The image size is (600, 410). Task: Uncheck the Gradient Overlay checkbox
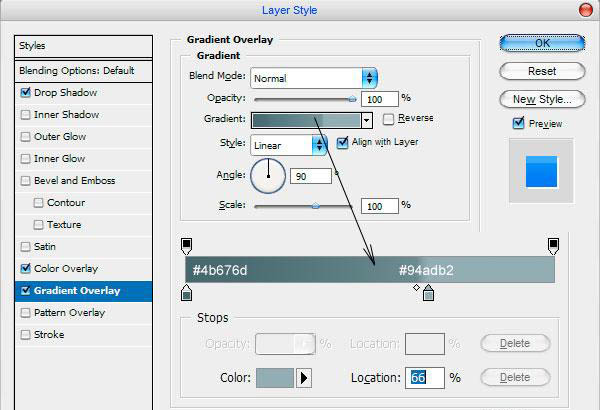[x=25, y=291]
